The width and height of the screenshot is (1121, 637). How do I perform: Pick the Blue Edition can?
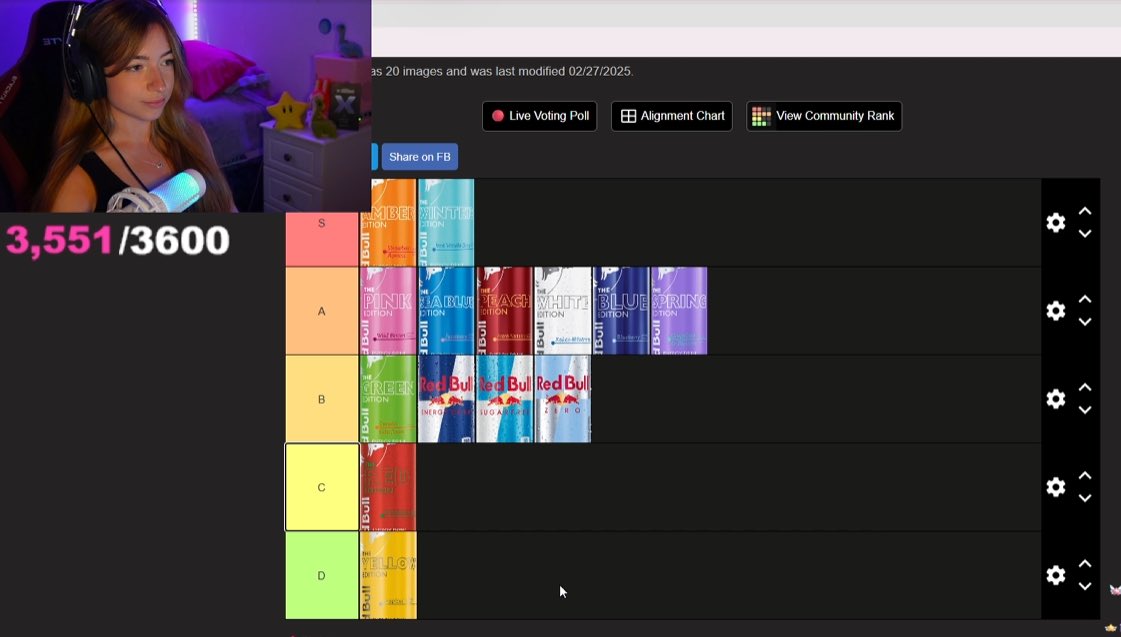tap(621, 311)
